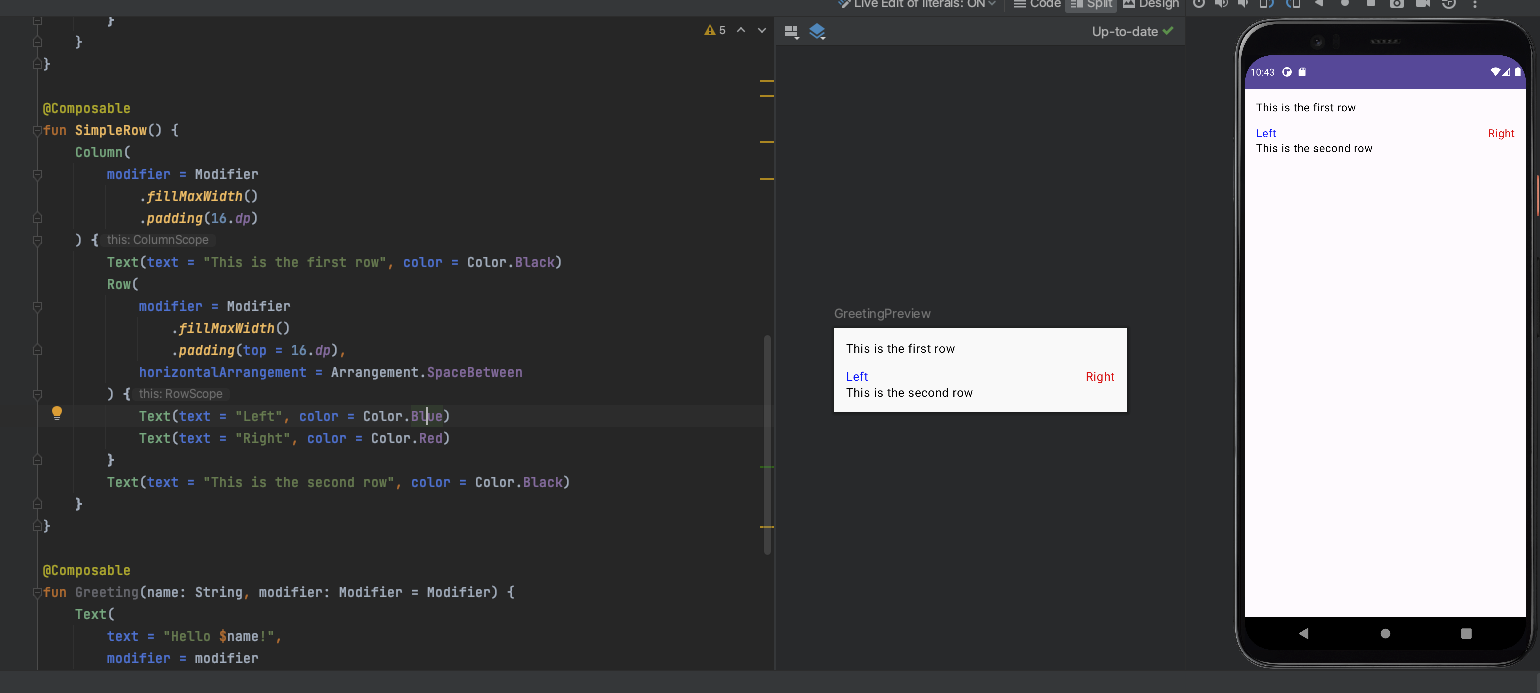Image resolution: width=1540 pixels, height=693 pixels.
Task: Click the green change marker on scrollbar
Action: (x=767, y=467)
